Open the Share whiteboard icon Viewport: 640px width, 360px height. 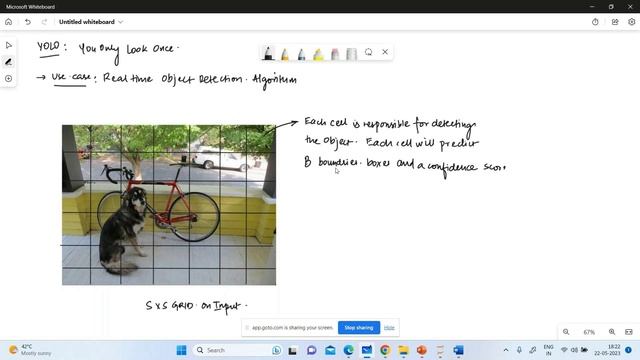pyautogui.click(x=615, y=22)
